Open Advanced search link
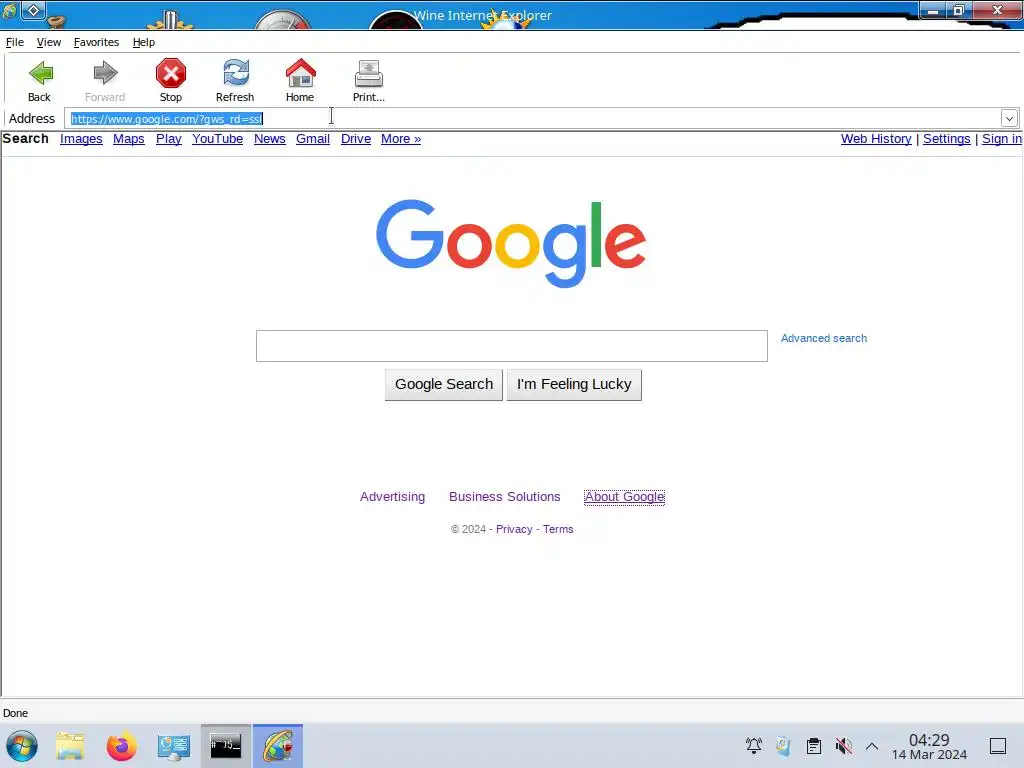Screen dimensions: 1024x768 (x=824, y=338)
